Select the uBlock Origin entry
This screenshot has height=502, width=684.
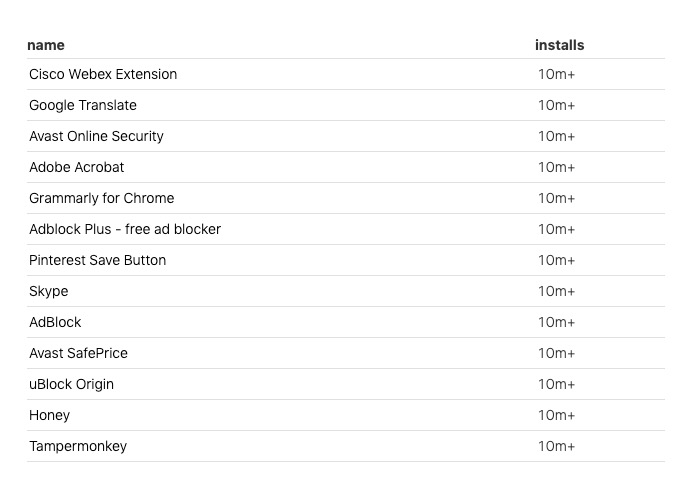(71, 384)
